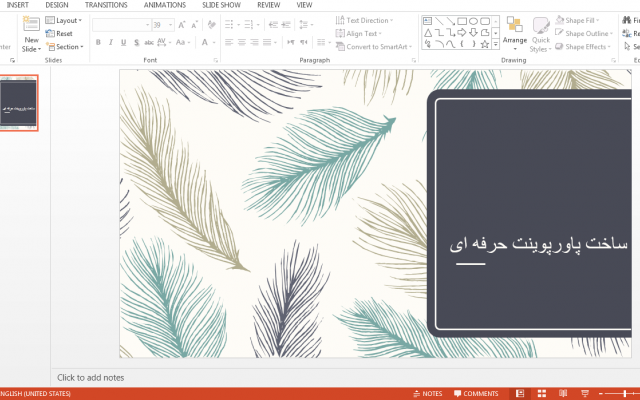Choose the Oval shape
The height and width of the screenshot is (400, 640).
pos(473,21)
